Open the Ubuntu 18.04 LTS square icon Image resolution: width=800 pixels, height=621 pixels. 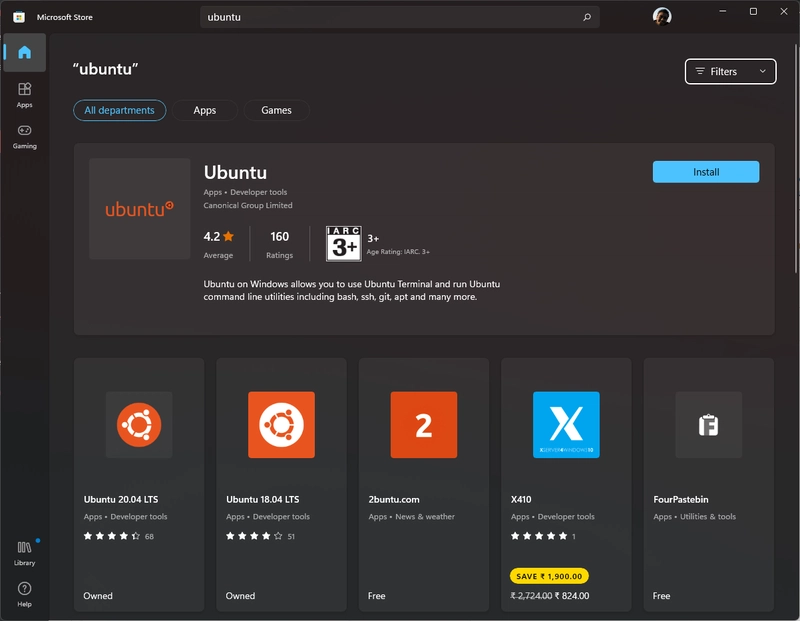pyautogui.click(x=281, y=425)
